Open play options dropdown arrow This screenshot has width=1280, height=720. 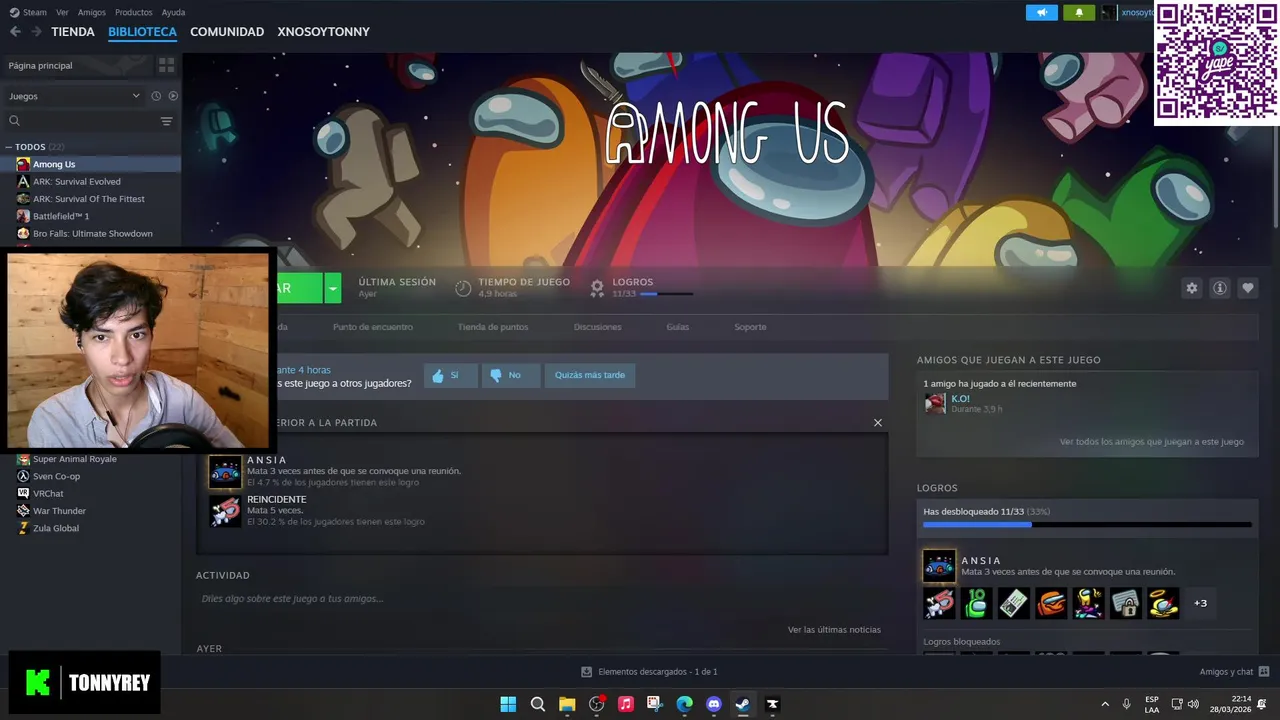coord(333,288)
